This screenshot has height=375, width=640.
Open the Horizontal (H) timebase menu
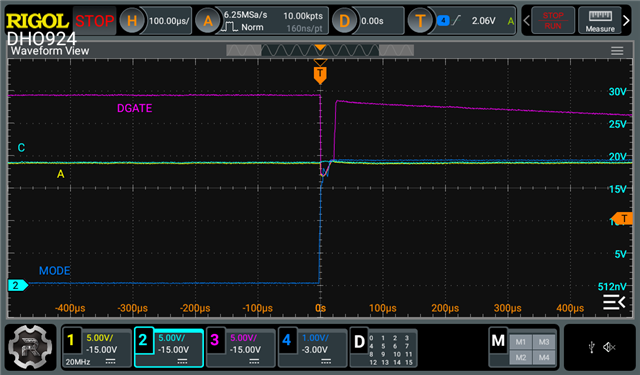(132, 20)
